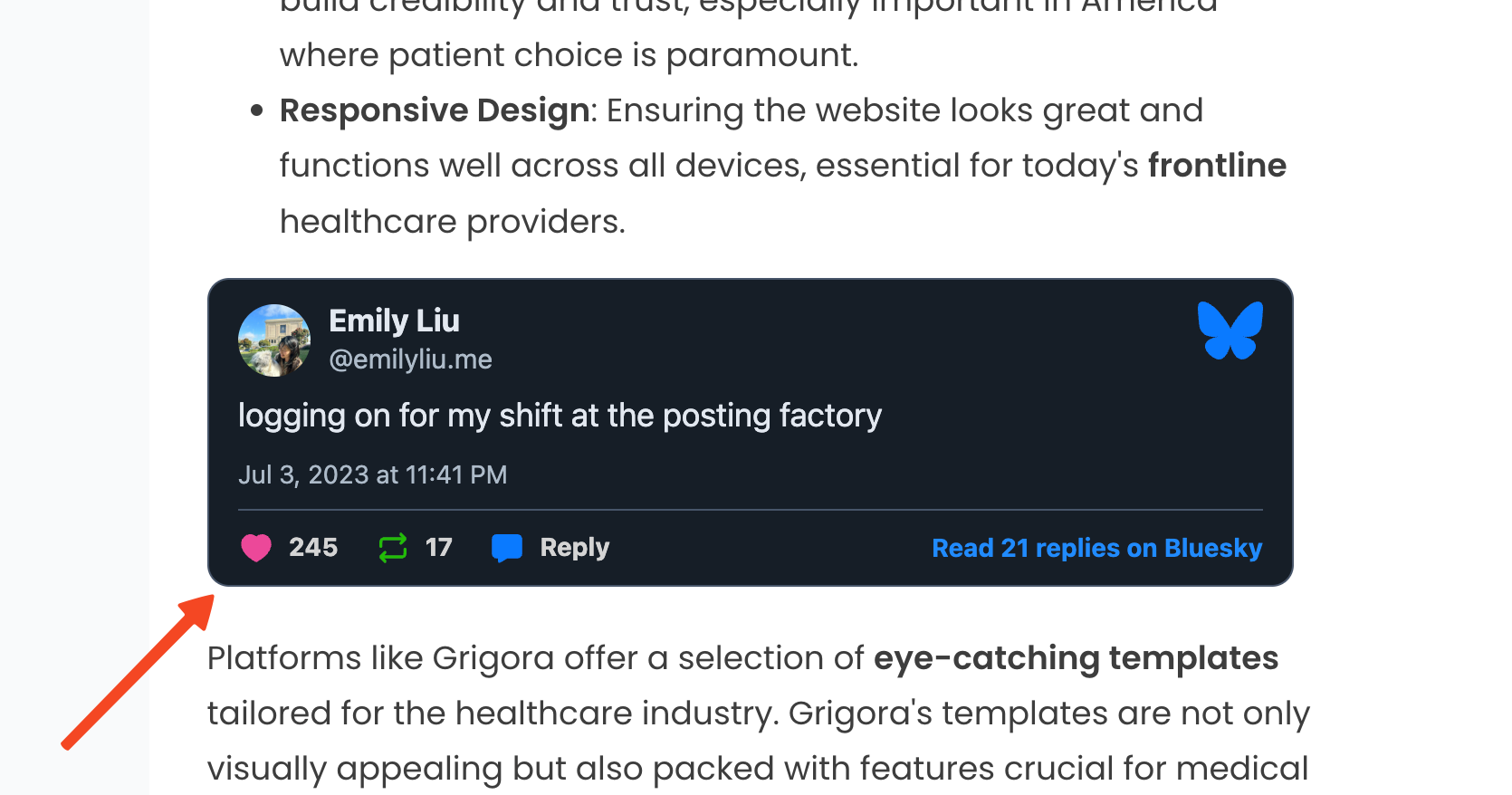Click the Reply label text
Screen dimensions: 1512x795
point(575,547)
